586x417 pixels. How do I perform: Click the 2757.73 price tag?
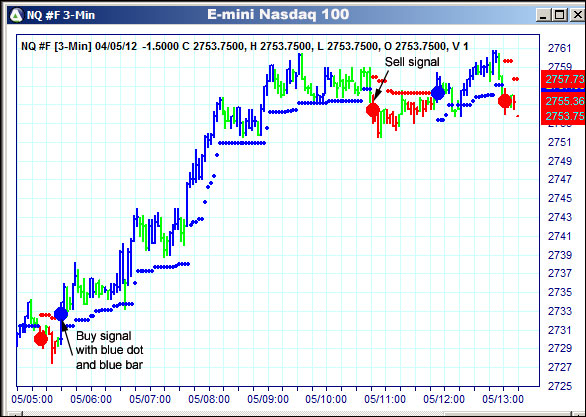click(x=564, y=79)
